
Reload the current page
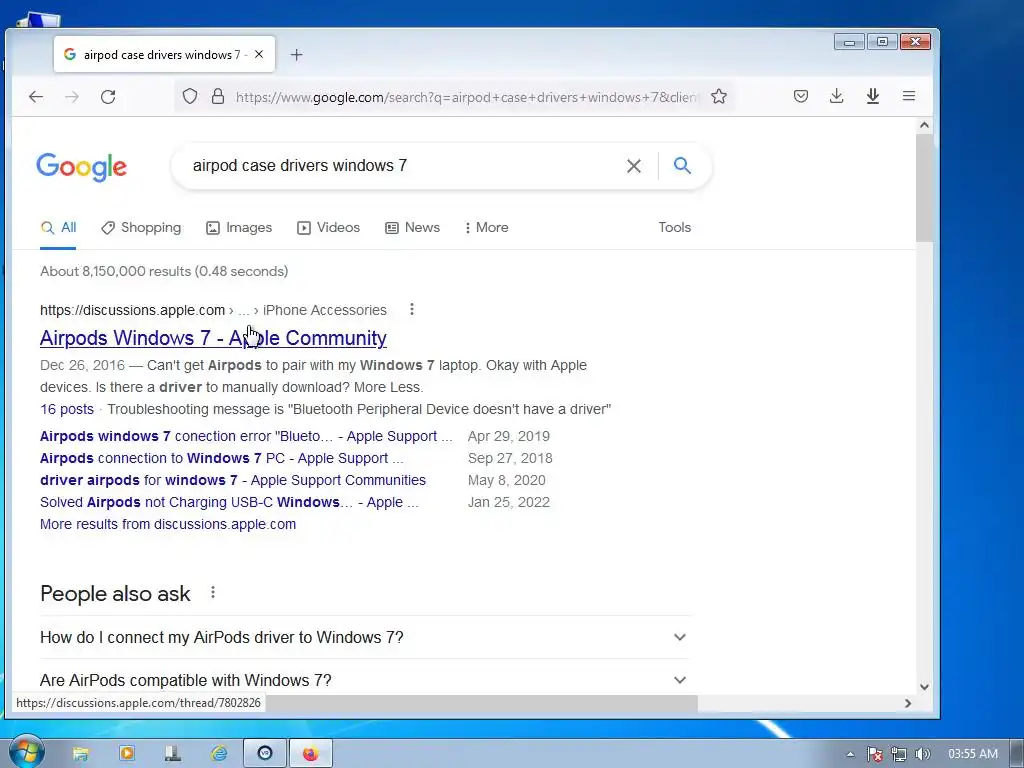pyautogui.click(x=108, y=97)
